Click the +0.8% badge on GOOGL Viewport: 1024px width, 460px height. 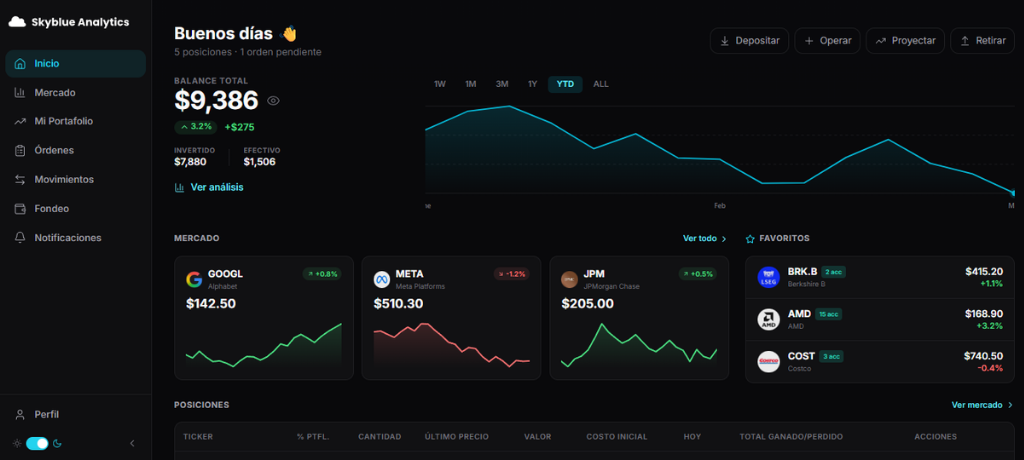coord(322,274)
